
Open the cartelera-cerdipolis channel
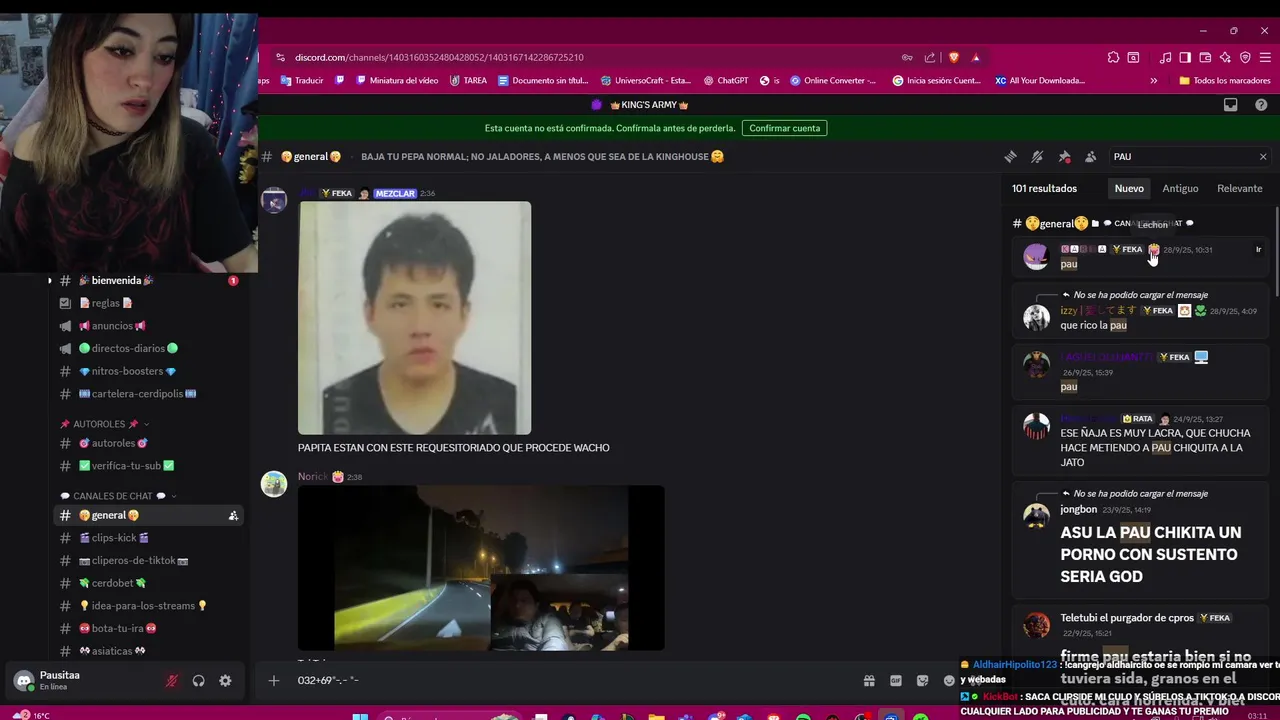150,394
